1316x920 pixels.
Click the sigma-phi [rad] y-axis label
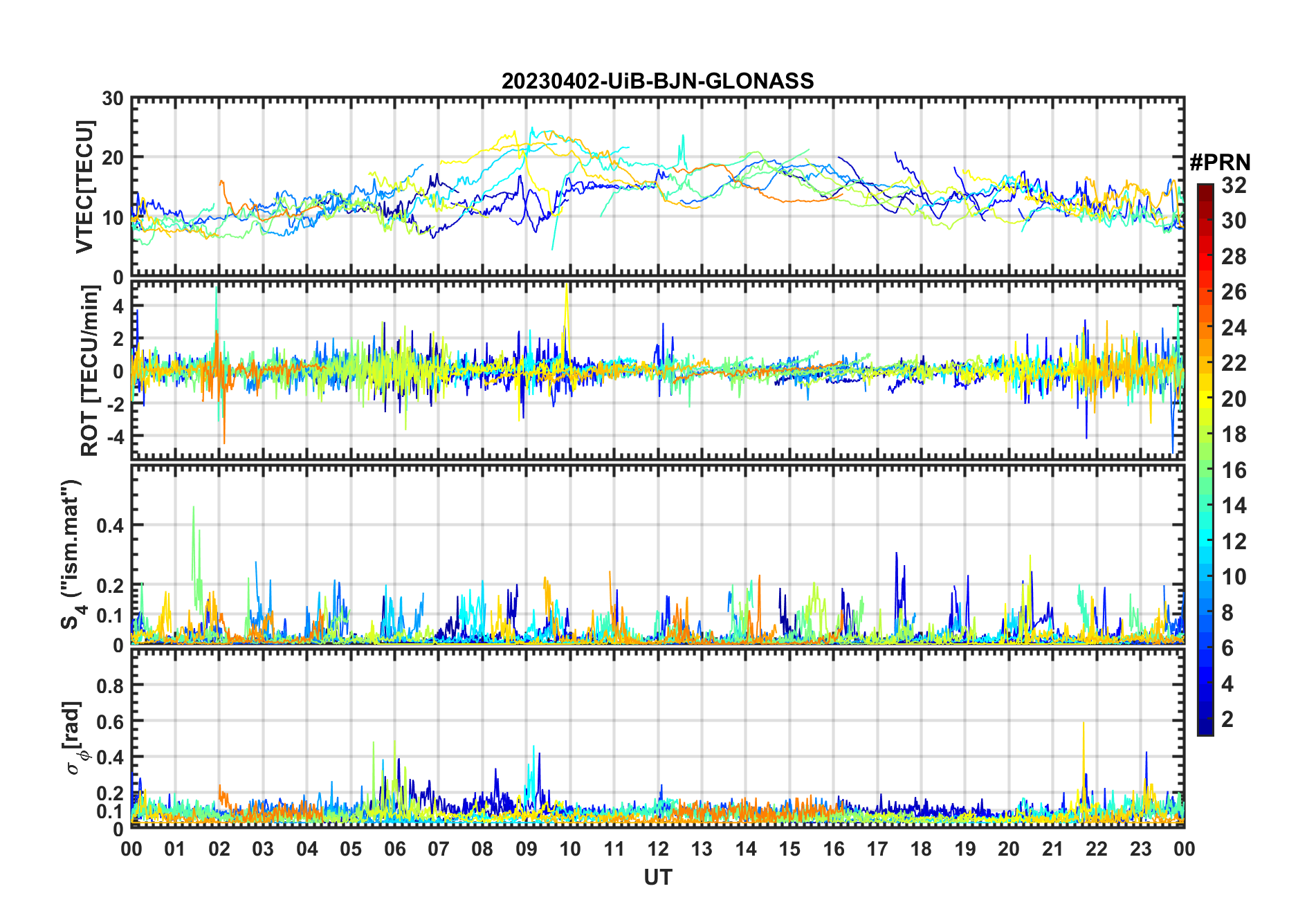click(75, 737)
